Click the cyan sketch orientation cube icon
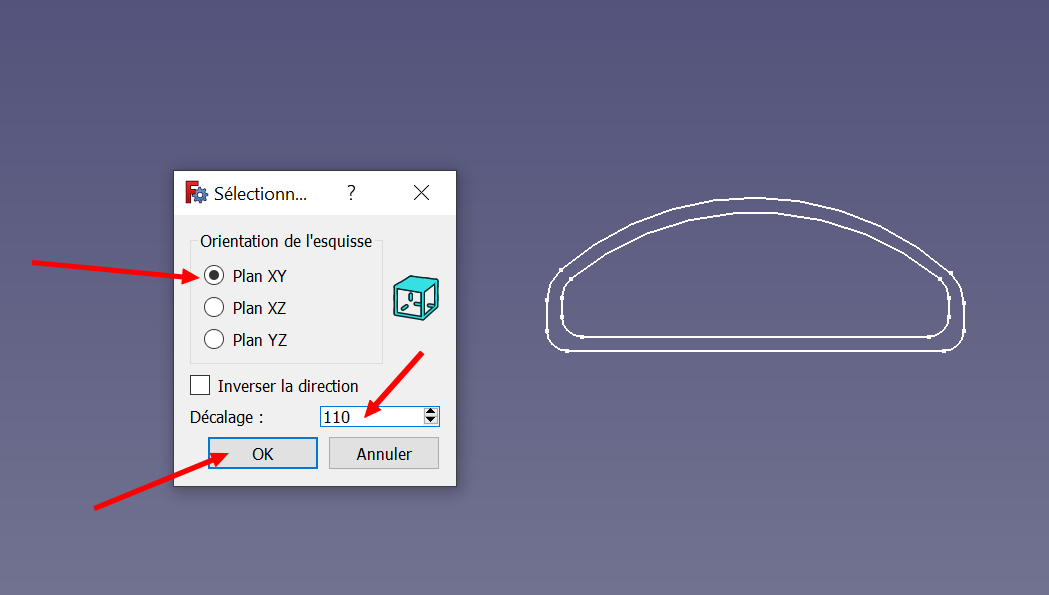The width and height of the screenshot is (1049, 595). [416, 297]
